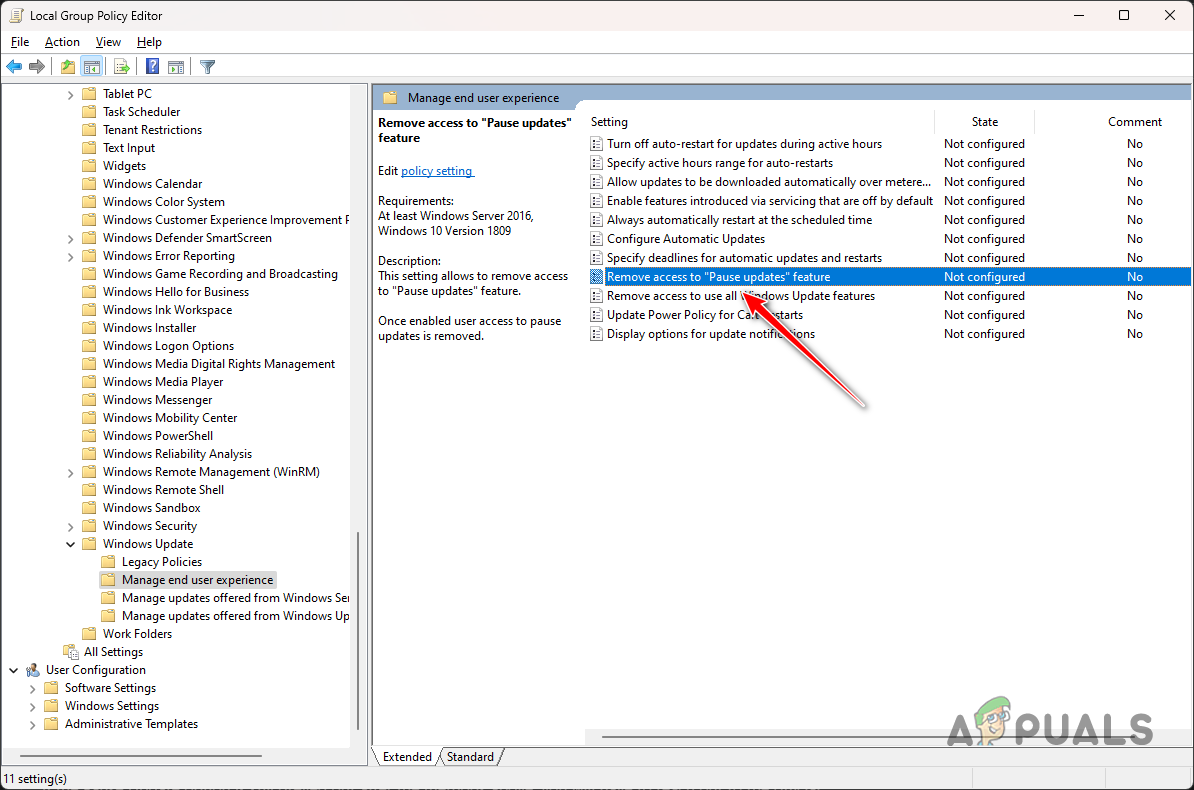This screenshot has height=790, width=1194.
Task: Click the Tablet PC folder icon
Action: (x=89, y=94)
